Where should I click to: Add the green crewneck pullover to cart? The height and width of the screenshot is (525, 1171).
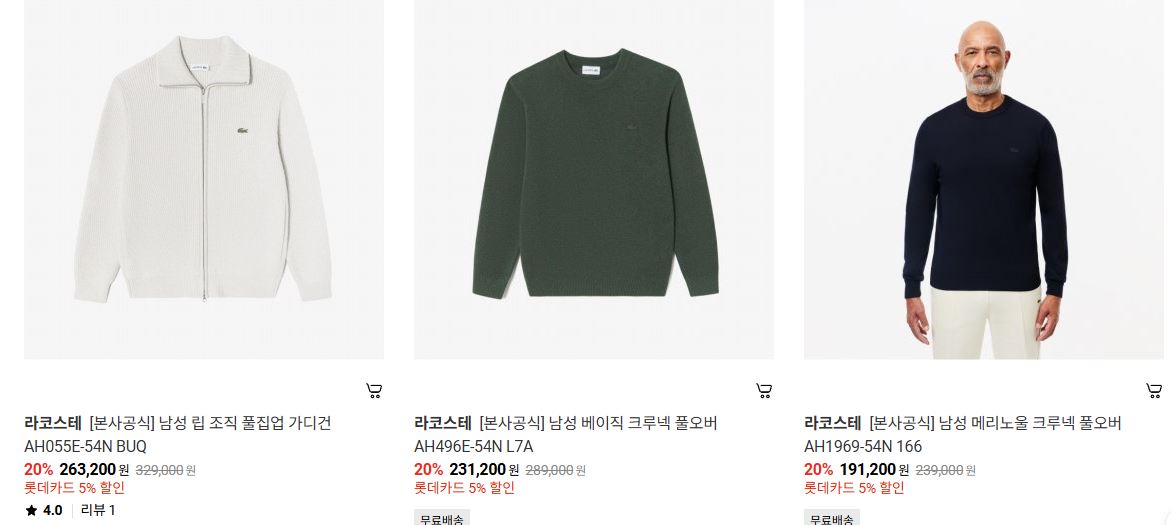click(764, 391)
